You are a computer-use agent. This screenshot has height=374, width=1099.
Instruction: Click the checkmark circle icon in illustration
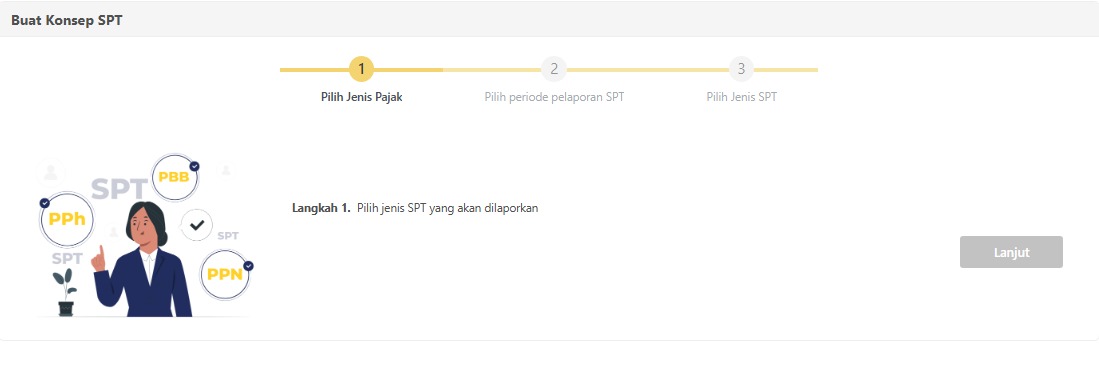[x=197, y=225]
